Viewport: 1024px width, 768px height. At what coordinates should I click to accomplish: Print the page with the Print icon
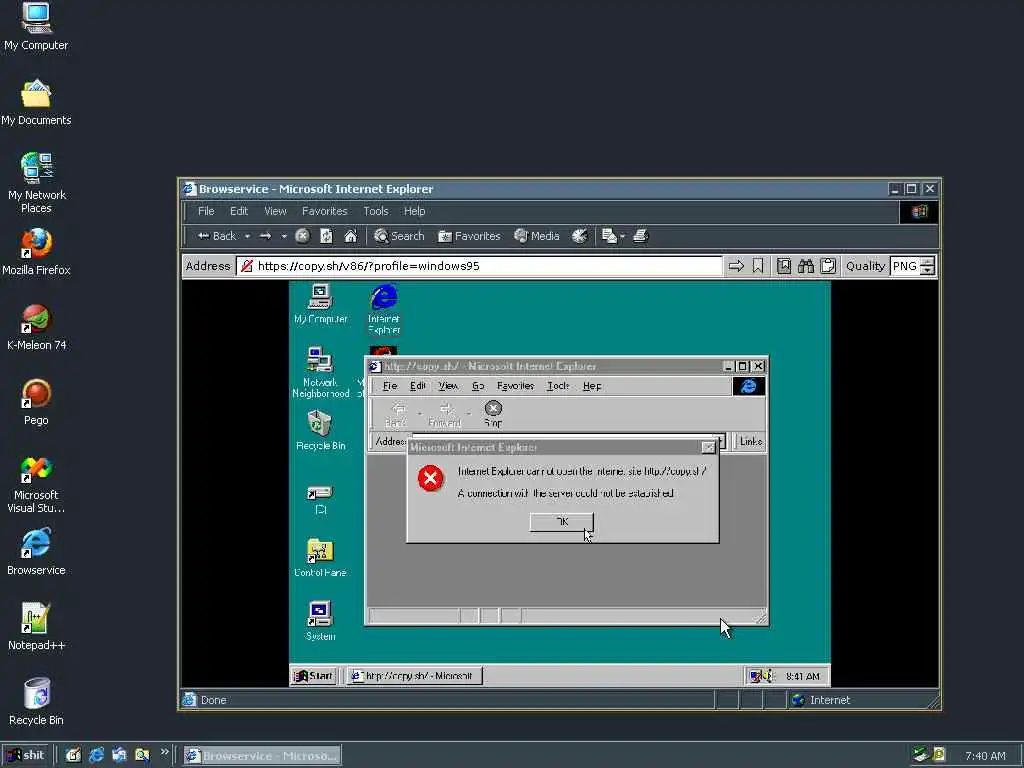coord(641,236)
